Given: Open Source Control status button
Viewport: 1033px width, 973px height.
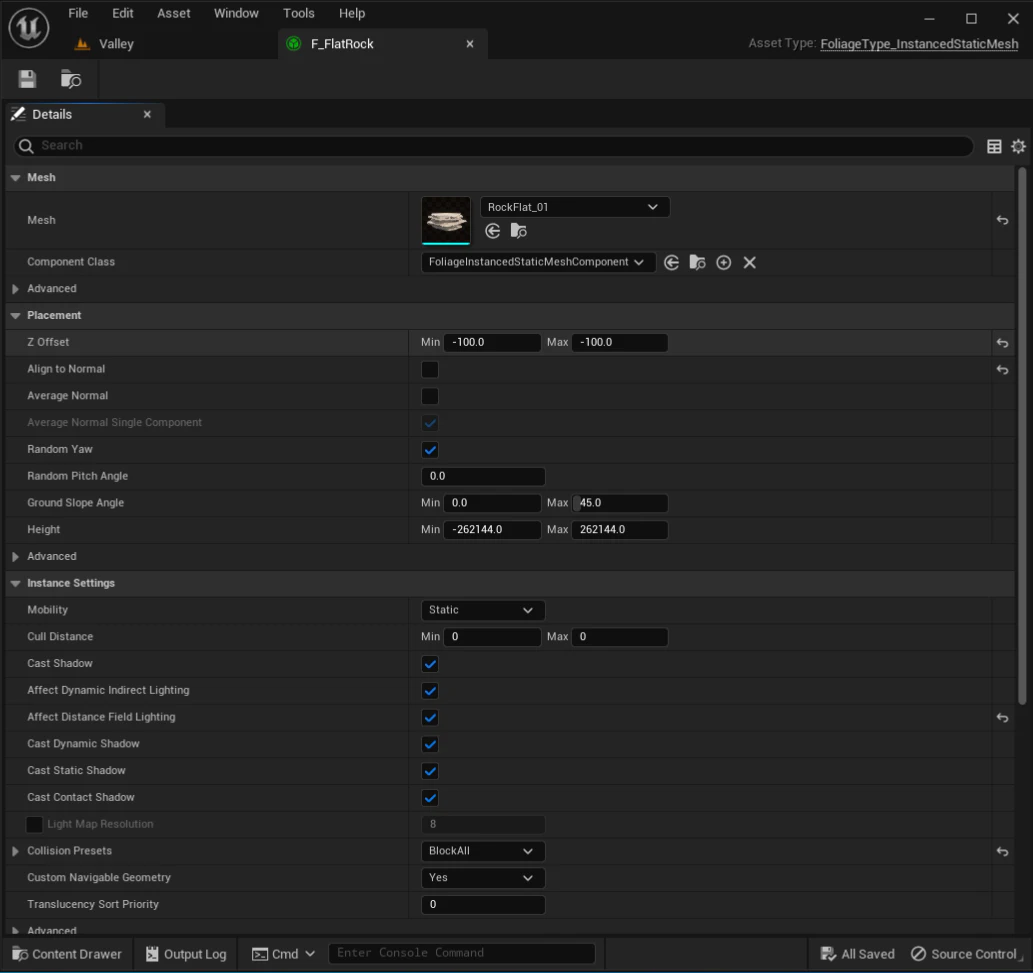Looking at the screenshot, I should pos(964,954).
